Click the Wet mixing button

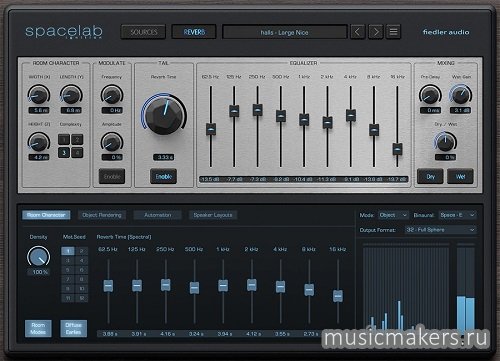[460, 176]
